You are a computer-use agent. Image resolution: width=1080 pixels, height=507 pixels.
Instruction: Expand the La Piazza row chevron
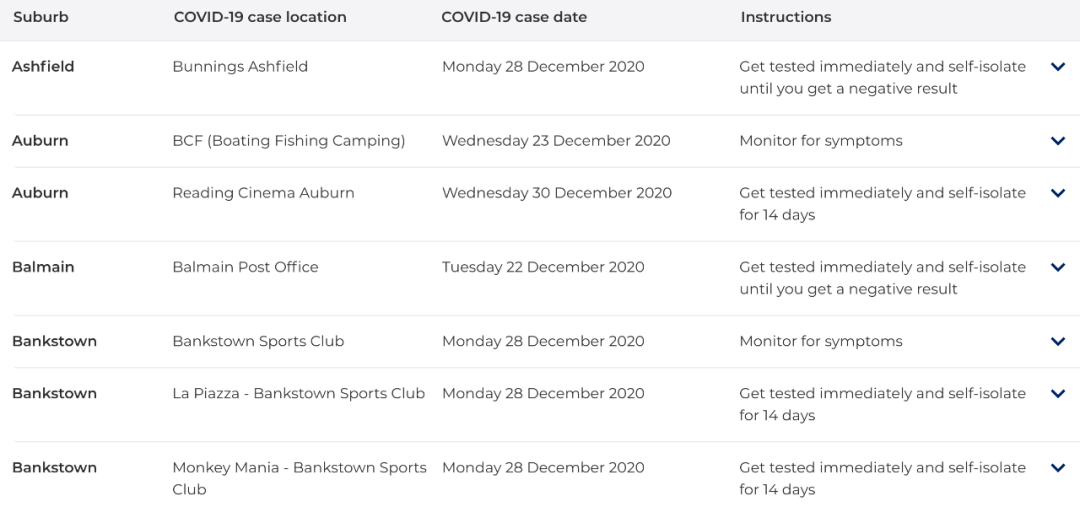[x=1058, y=394]
